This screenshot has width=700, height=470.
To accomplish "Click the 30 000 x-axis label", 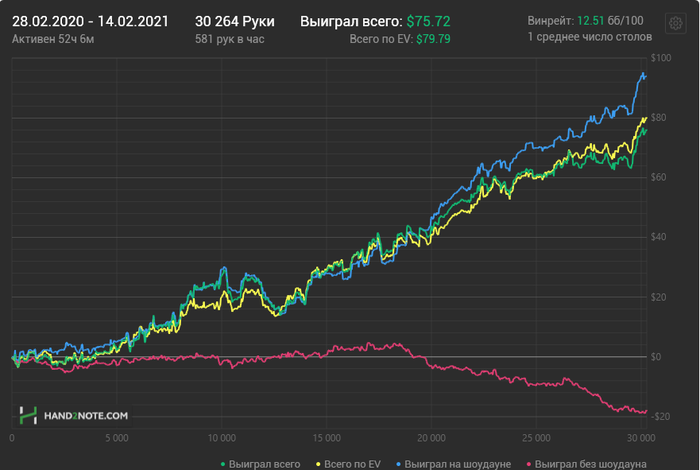I will point(641,438).
